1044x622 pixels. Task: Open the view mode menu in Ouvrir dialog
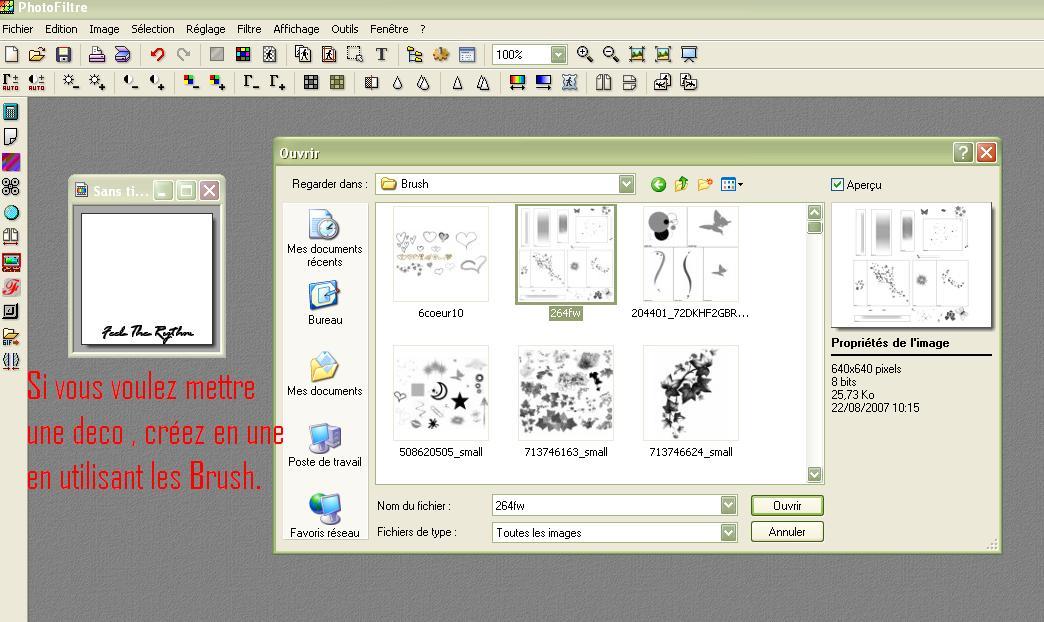(731, 184)
